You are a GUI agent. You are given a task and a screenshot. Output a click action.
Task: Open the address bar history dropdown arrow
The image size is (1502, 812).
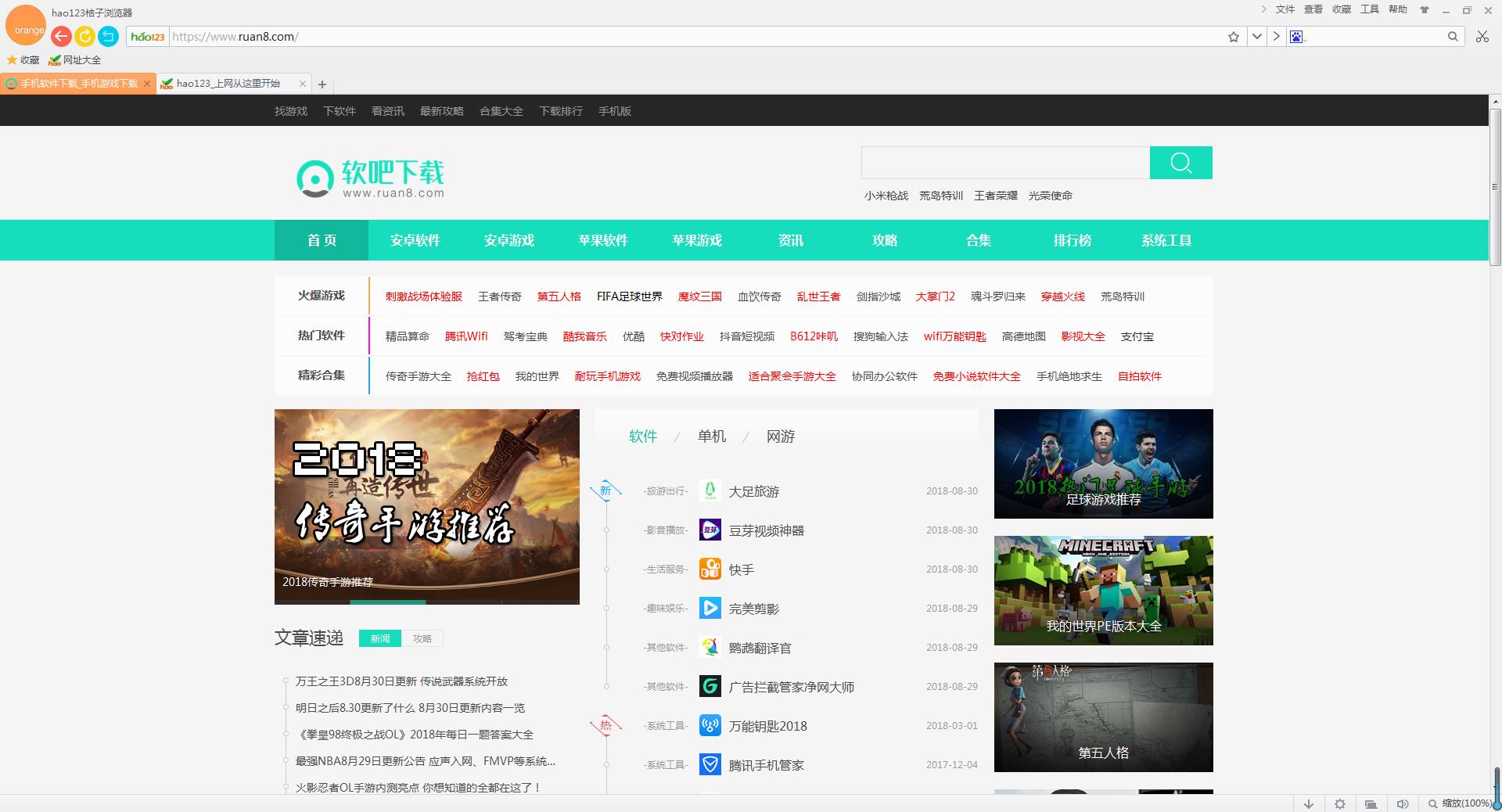[1256, 37]
